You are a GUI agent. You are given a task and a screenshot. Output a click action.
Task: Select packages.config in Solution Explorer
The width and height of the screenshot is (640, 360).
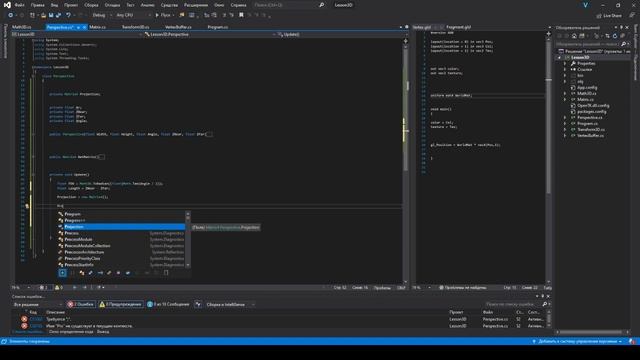[x=591, y=111]
